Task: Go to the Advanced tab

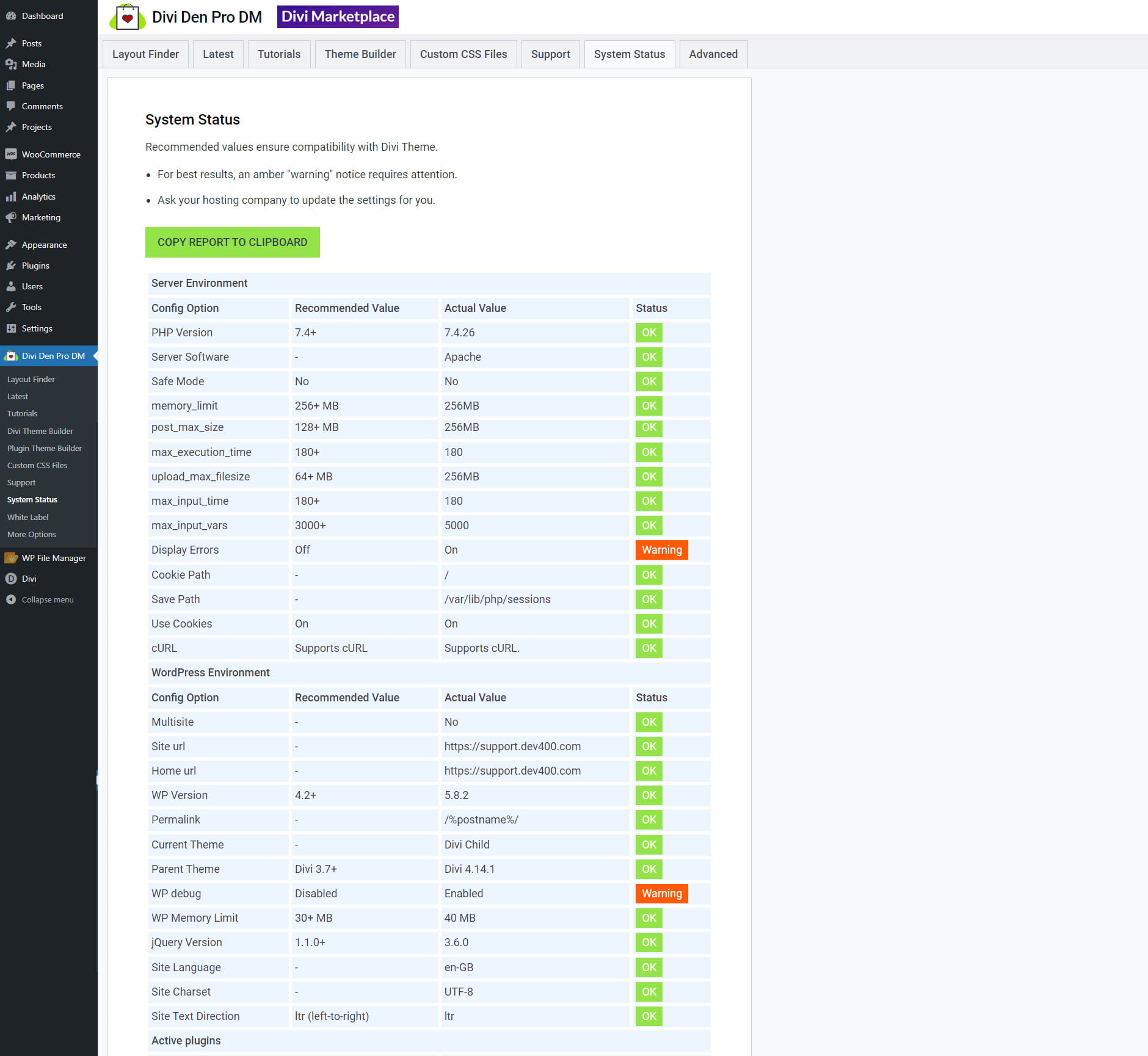Action: tap(713, 54)
